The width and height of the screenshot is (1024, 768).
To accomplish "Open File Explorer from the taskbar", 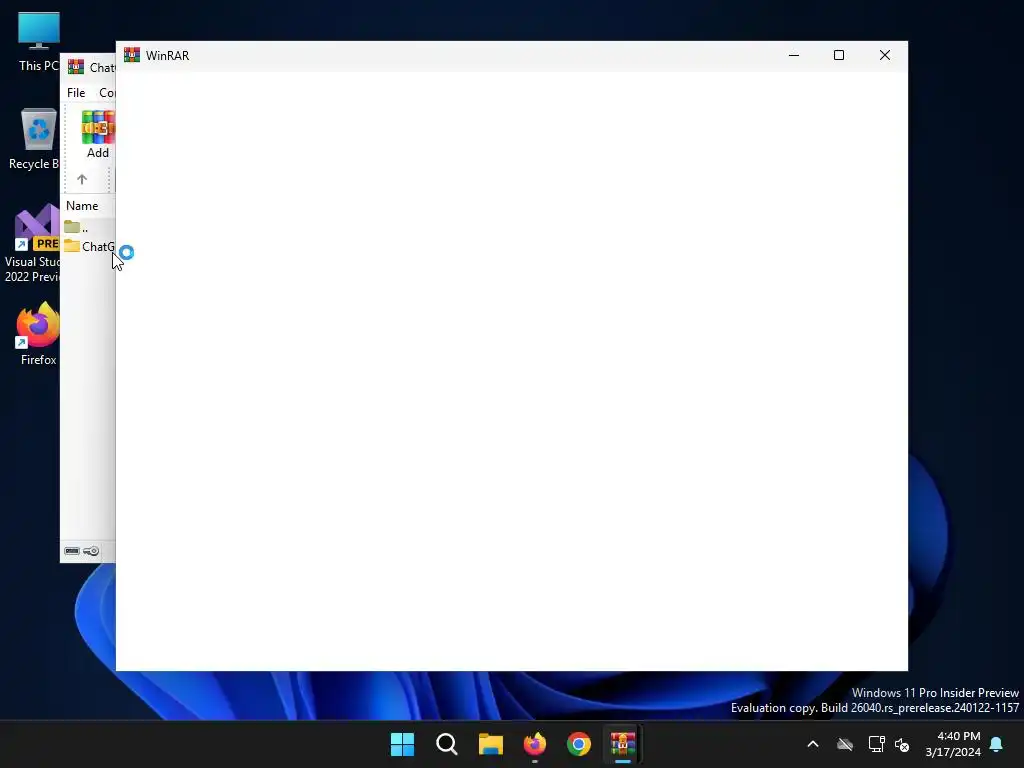I will pyautogui.click(x=490, y=744).
